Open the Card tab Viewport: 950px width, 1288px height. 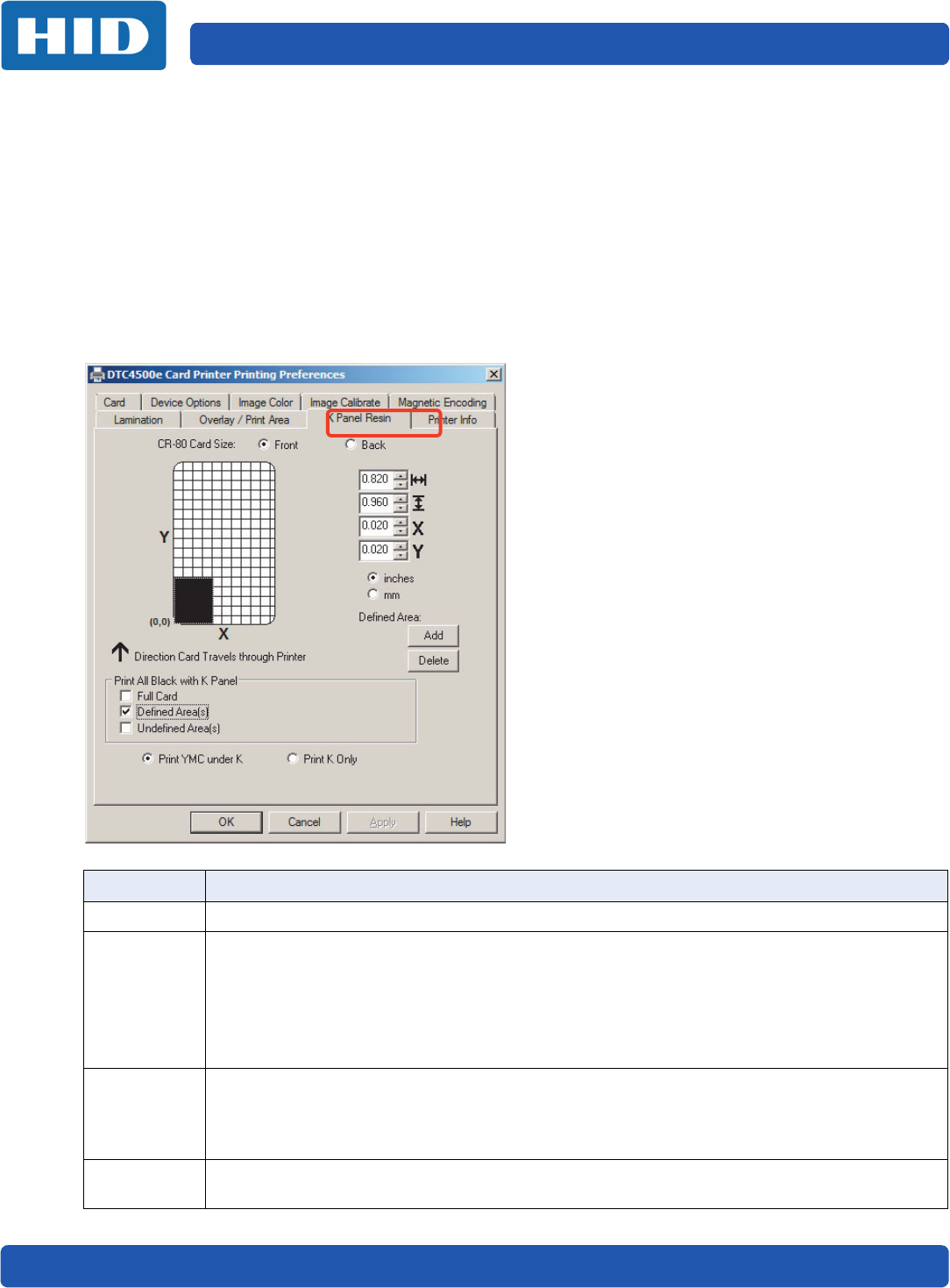(x=115, y=402)
